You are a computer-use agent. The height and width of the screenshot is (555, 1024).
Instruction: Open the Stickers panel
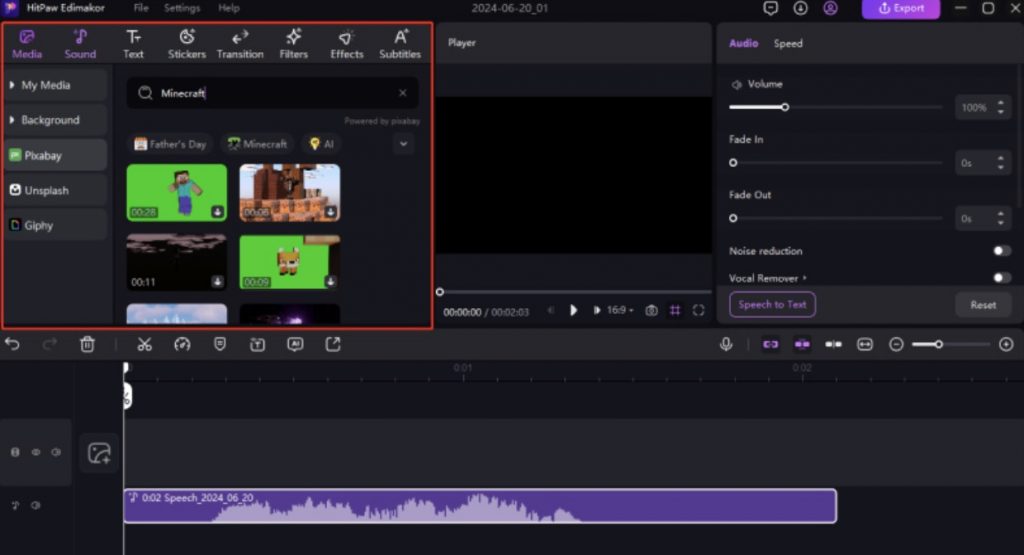pos(186,44)
